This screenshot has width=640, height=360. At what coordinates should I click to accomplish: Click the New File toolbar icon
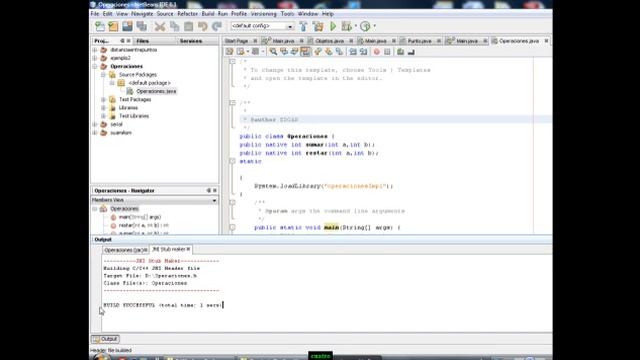[x=100, y=27]
